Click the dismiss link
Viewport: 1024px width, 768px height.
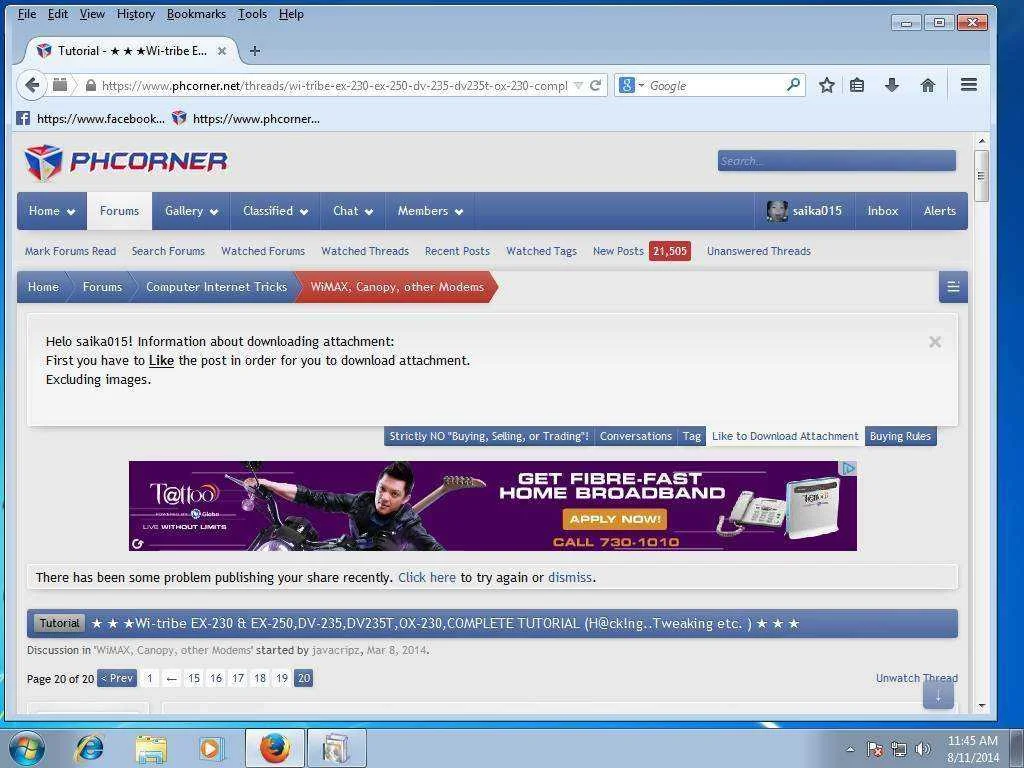(x=569, y=577)
